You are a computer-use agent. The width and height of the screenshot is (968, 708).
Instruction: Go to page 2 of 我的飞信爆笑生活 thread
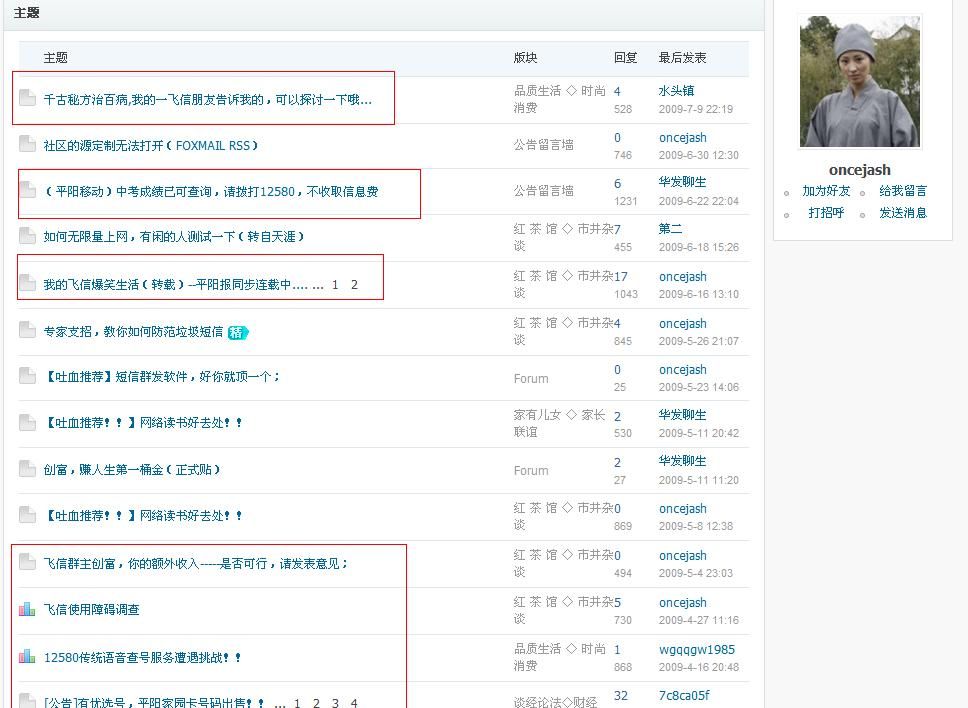[354, 285]
